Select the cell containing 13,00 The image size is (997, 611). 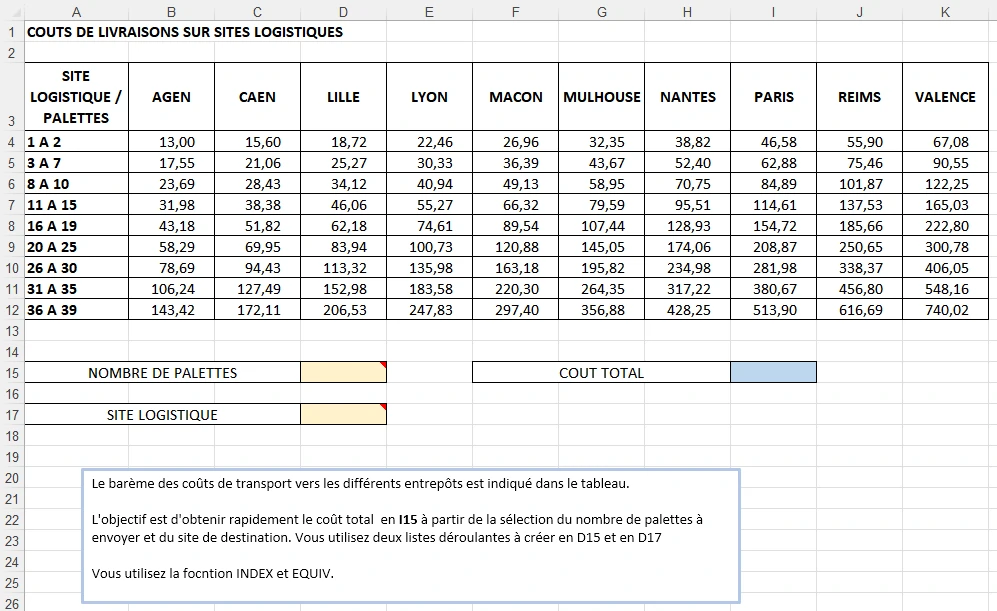[x=171, y=143]
